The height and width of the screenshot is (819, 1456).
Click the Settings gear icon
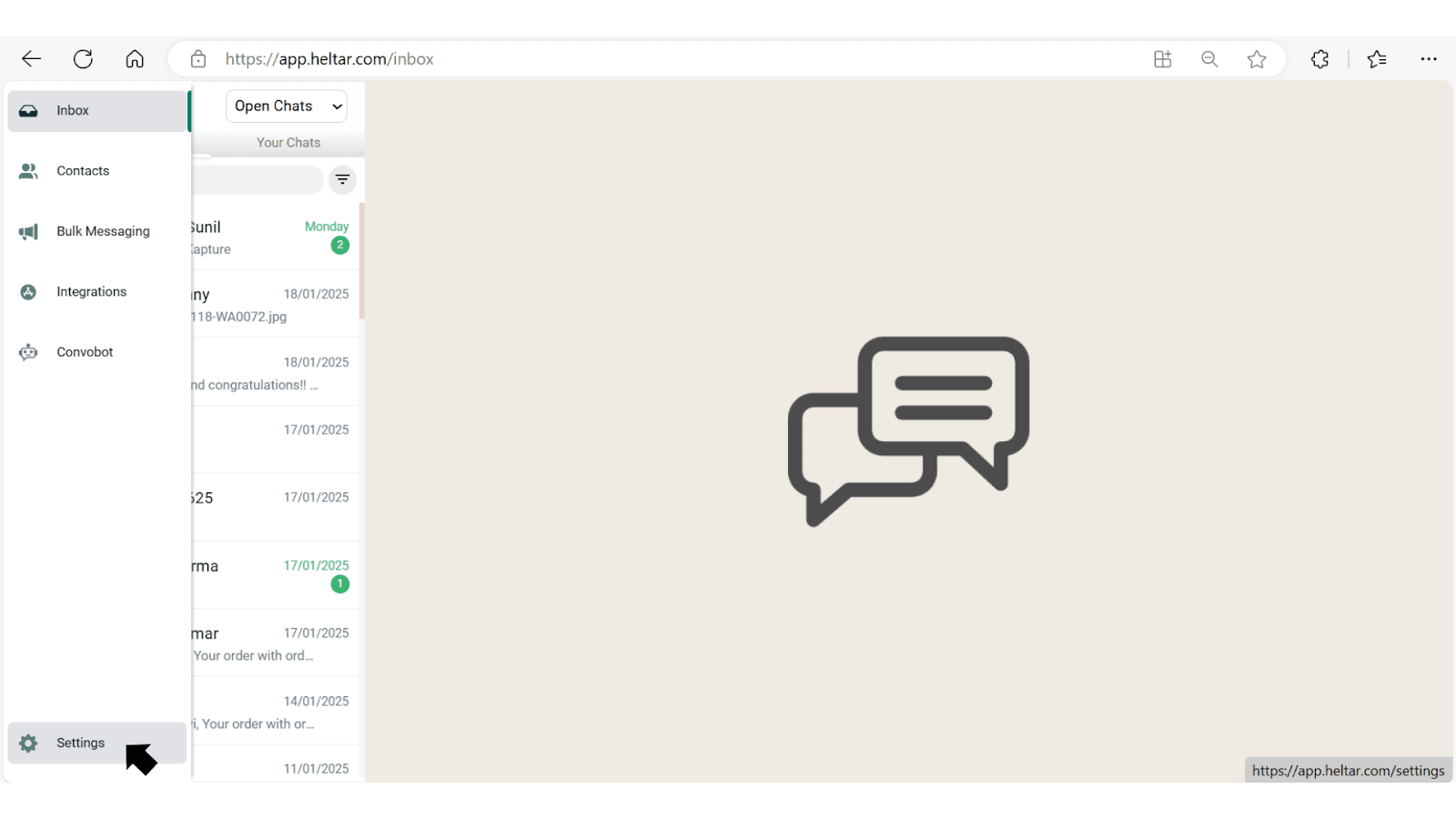[x=28, y=743]
